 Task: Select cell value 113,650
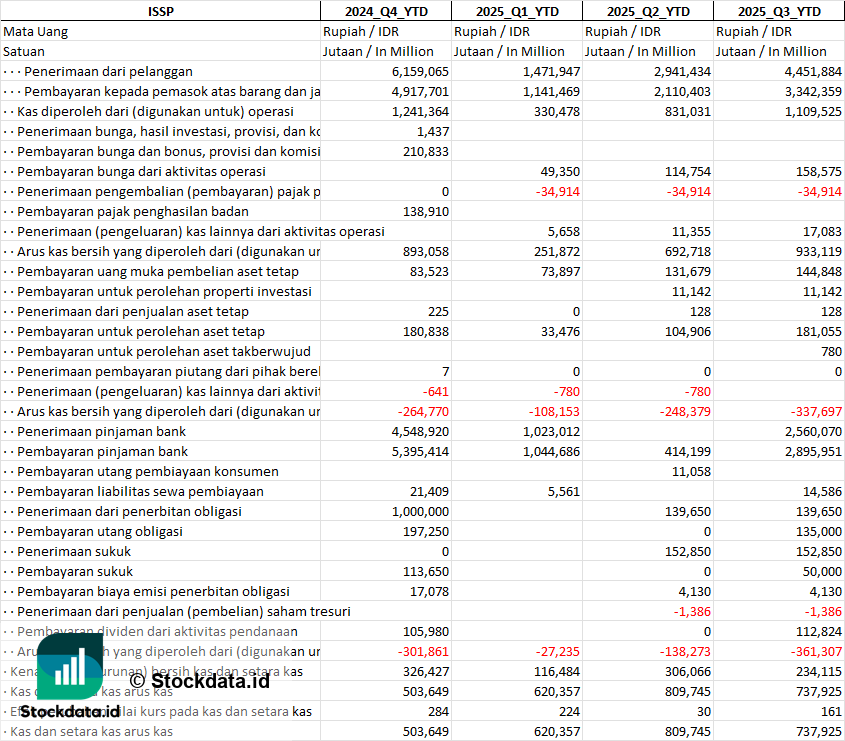click(426, 571)
